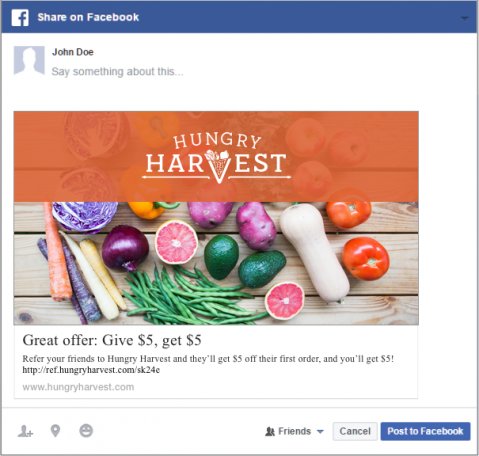
Task: Open the emoji feeling icon
Action: pos(86,431)
